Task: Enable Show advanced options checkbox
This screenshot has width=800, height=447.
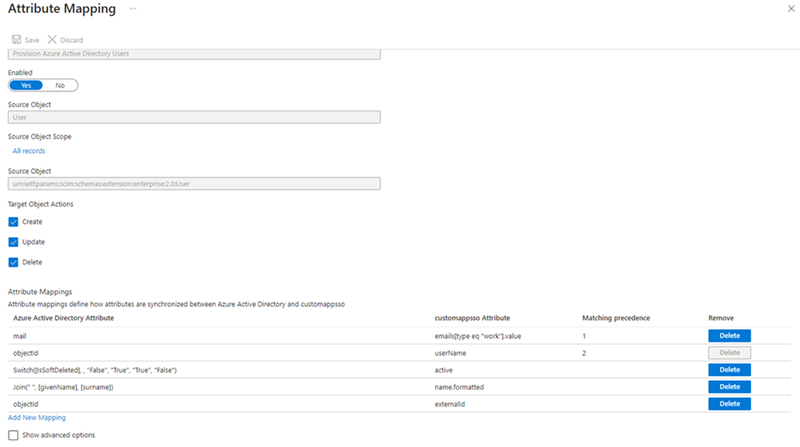Action: [x=14, y=435]
